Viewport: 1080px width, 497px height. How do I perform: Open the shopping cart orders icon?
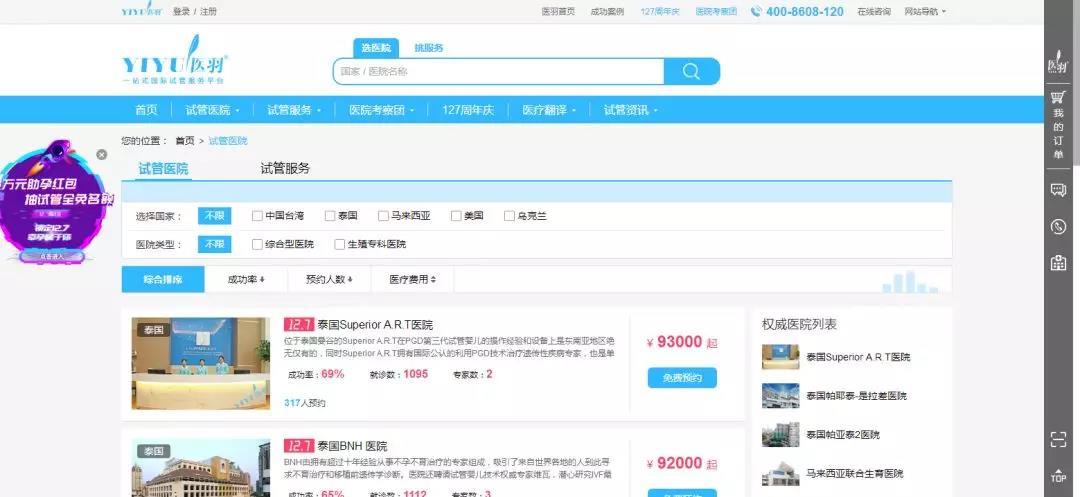click(x=1058, y=97)
